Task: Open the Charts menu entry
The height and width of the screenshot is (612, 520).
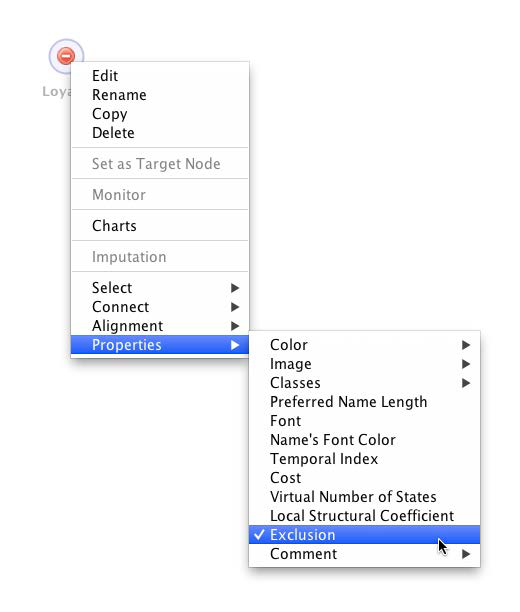Action: coord(160,226)
